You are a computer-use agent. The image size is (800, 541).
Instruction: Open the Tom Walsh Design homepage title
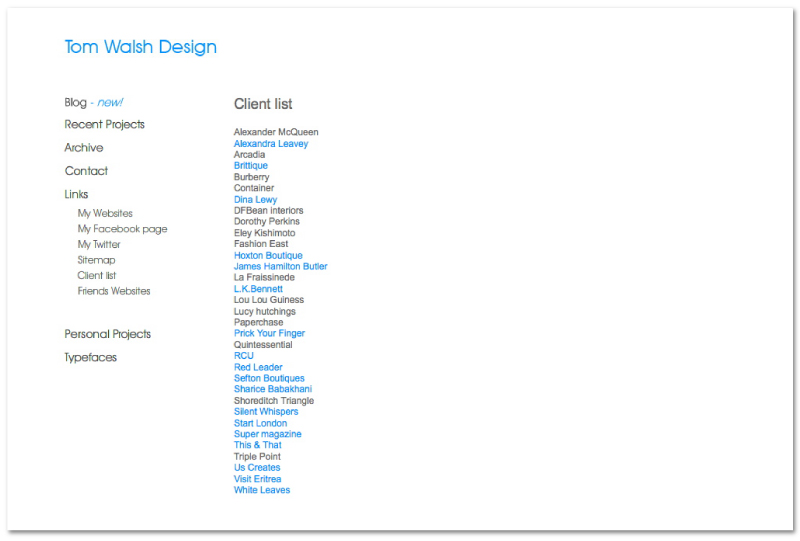(140, 47)
